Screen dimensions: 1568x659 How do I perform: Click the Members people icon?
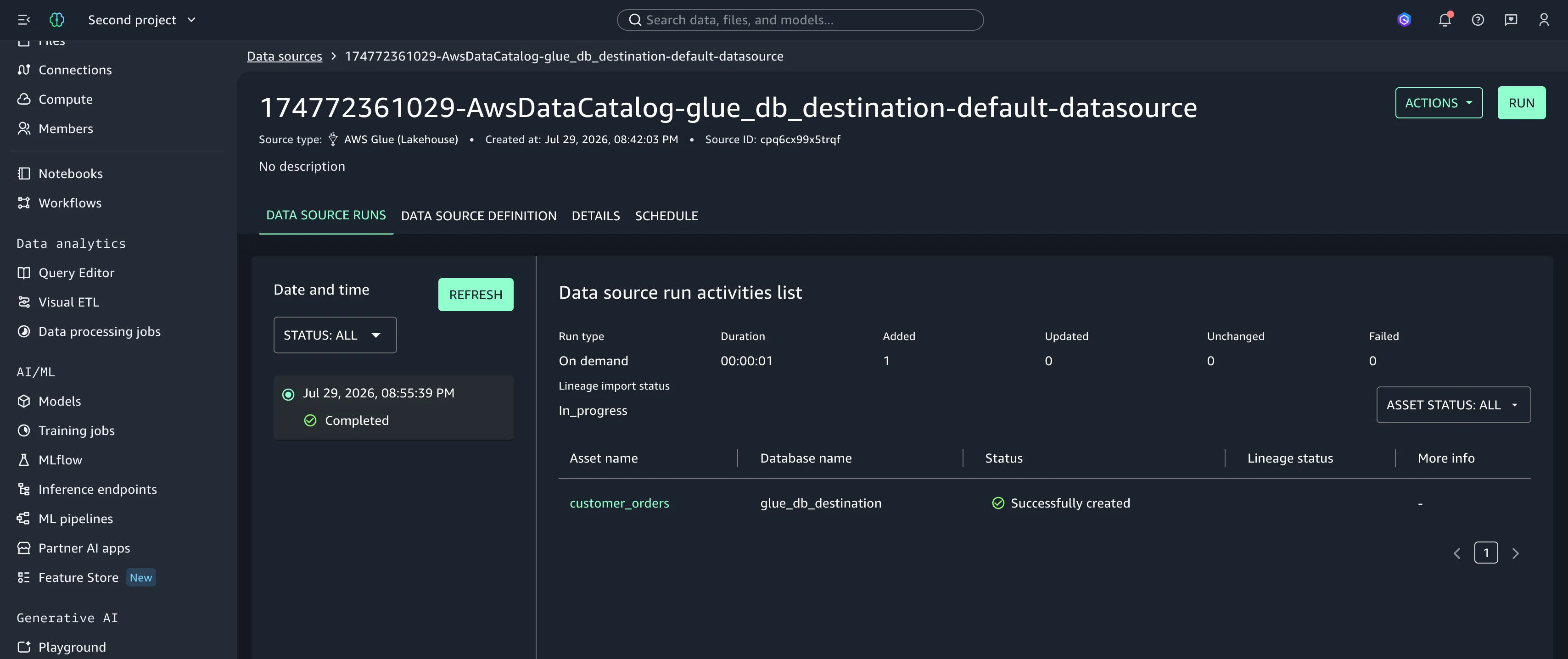[x=24, y=128]
